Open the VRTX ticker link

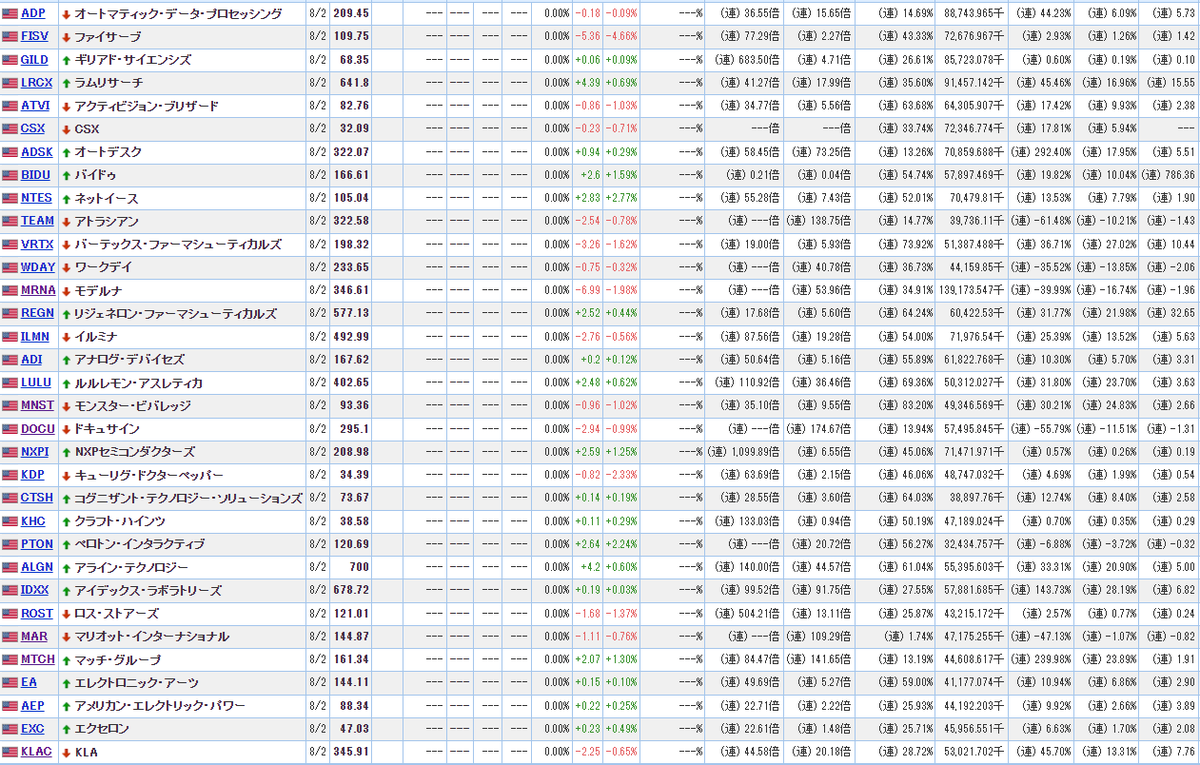[36, 244]
